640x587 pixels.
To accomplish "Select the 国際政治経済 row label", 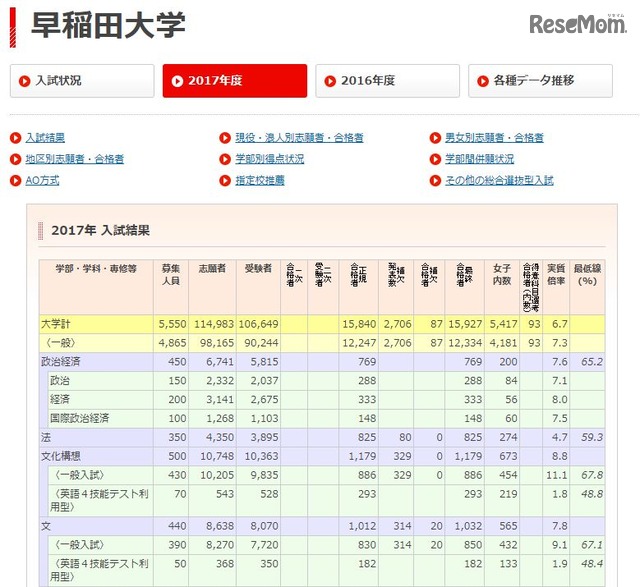I will [x=80, y=418].
